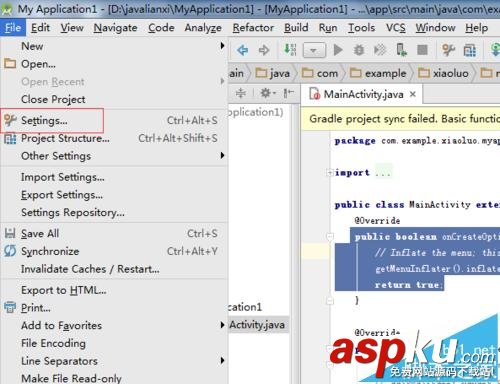Click the toolbar Project Structure icon
Viewport: 500px width, 384px height.
(470, 50)
